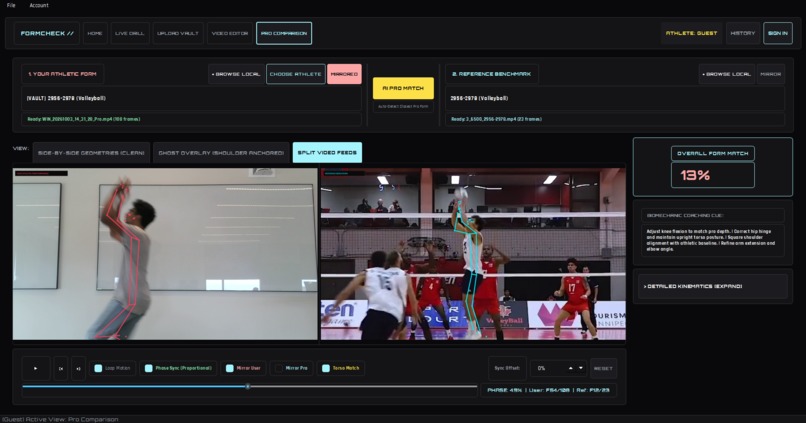Viewport: 806px width, 423px height.
Task: Click the Biomechanic Coaching Cue heading
Action: tap(712, 215)
